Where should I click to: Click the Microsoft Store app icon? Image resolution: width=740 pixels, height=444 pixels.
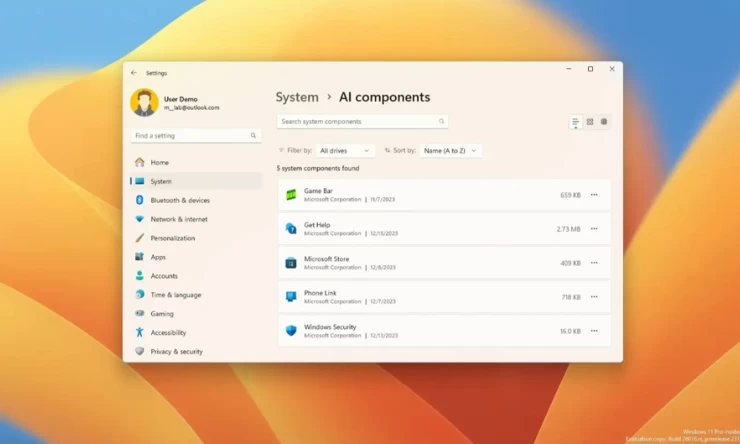[291, 263]
